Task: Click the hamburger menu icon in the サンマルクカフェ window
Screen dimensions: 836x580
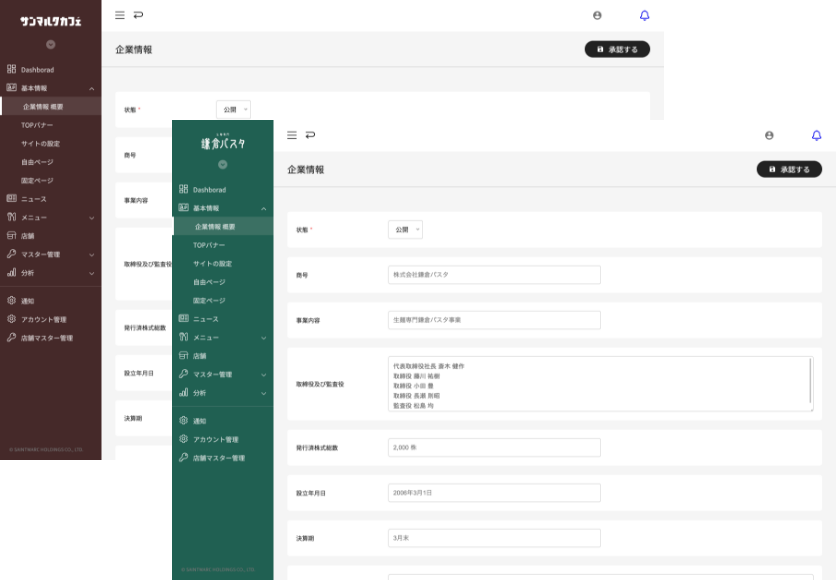Action: 120,15
